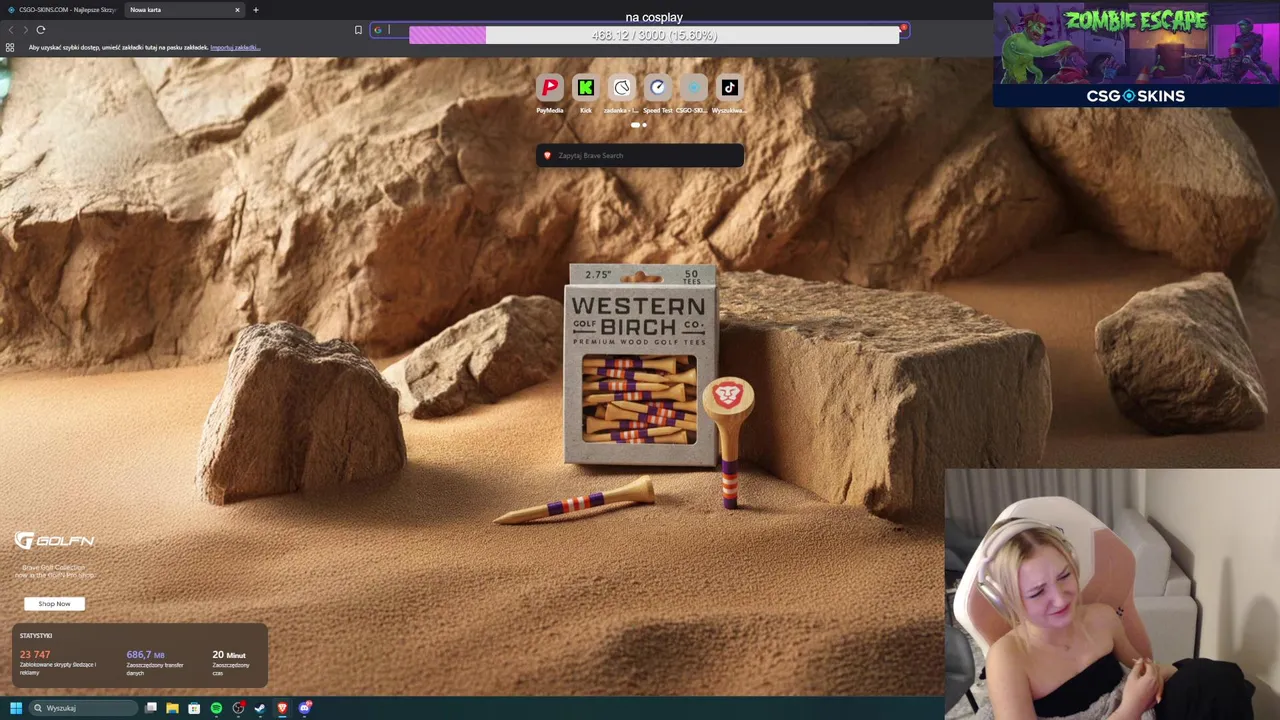
Task: Open the Speed Test shortcut tile
Action: pyautogui.click(x=658, y=88)
